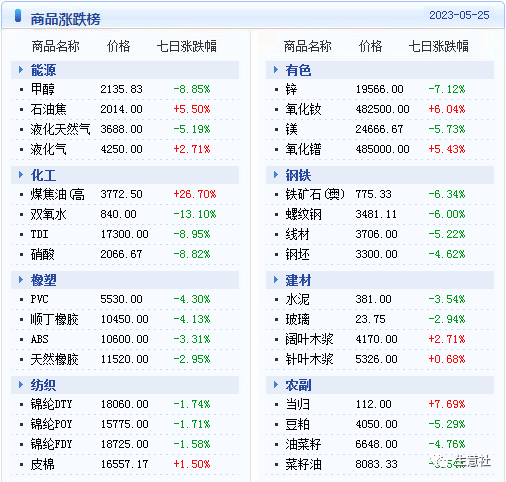The height and width of the screenshot is (482, 506).
Task: Click commodity name 锌
Action: [291, 89]
